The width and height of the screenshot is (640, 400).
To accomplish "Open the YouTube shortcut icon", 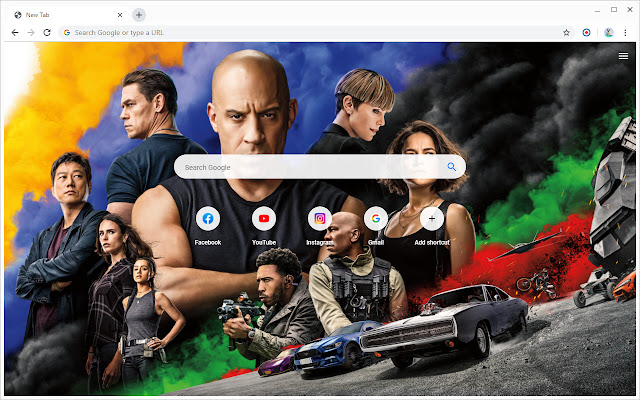I will 264,219.
